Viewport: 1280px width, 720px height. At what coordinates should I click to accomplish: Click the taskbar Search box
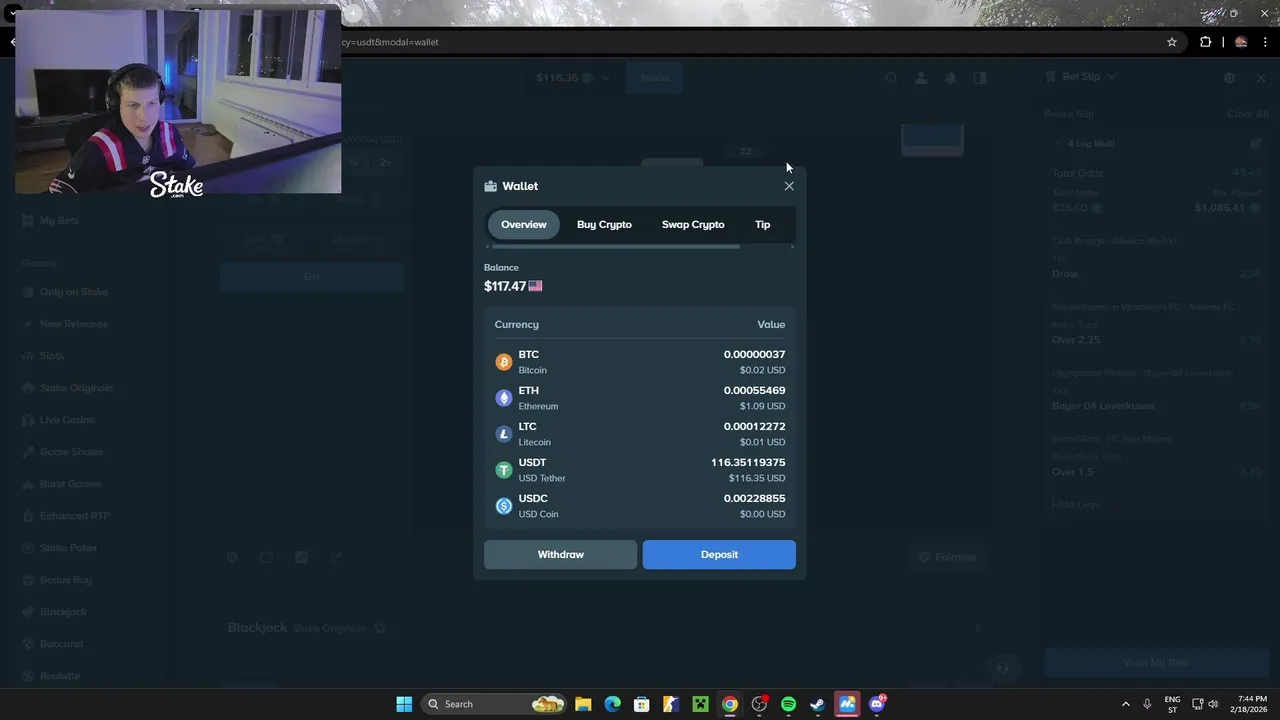pyautogui.click(x=495, y=704)
